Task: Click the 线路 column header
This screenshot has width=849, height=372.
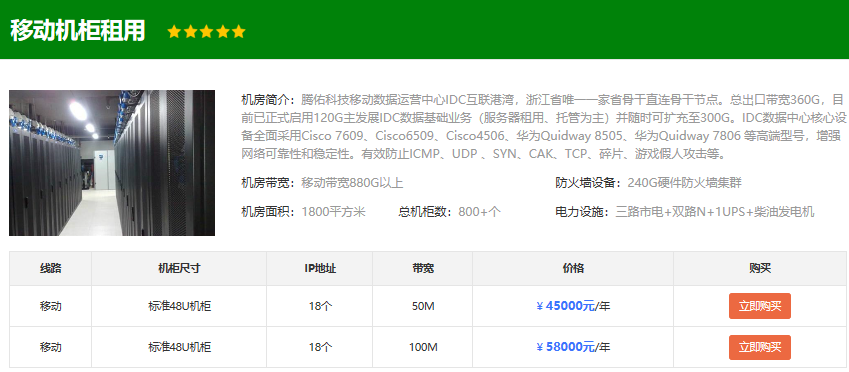Action: pyautogui.click(x=50, y=269)
